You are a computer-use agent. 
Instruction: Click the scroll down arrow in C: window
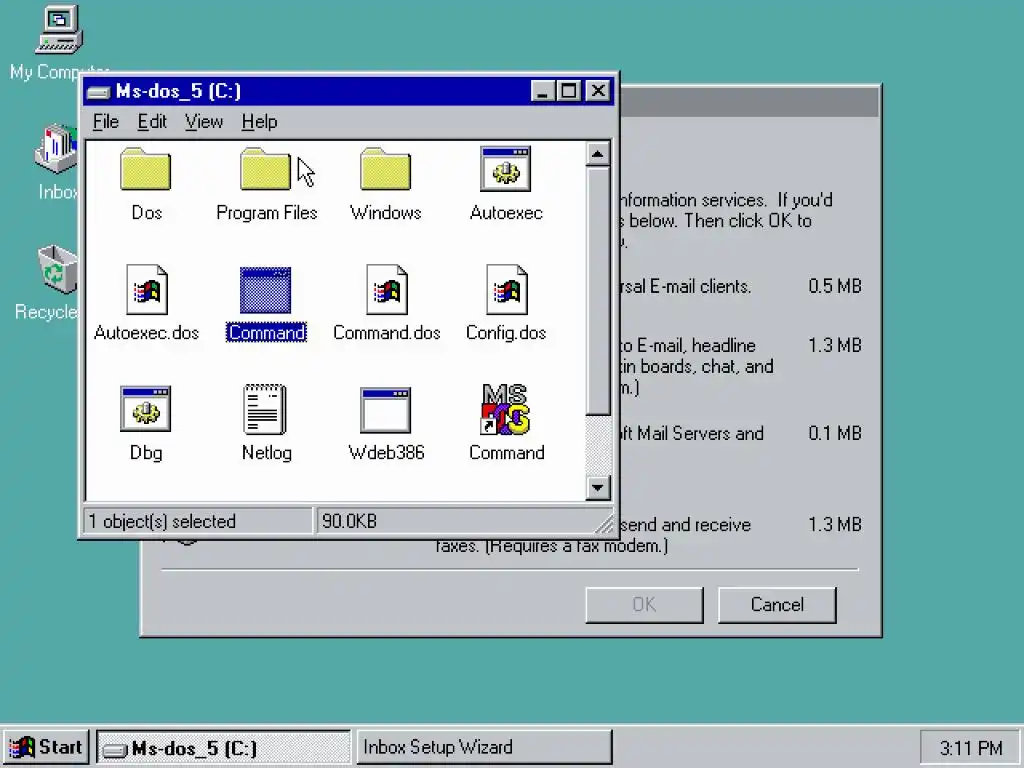point(598,487)
